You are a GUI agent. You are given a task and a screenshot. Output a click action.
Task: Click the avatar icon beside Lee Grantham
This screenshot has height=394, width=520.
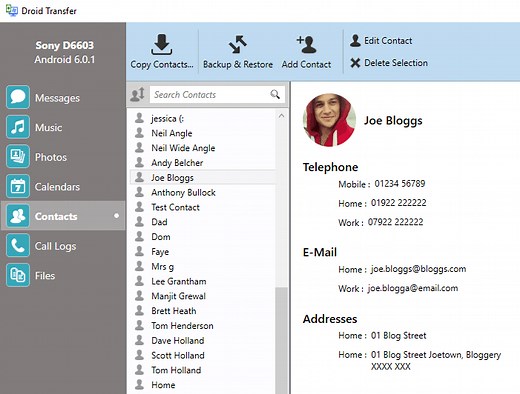pyautogui.click(x=139, y=281)
